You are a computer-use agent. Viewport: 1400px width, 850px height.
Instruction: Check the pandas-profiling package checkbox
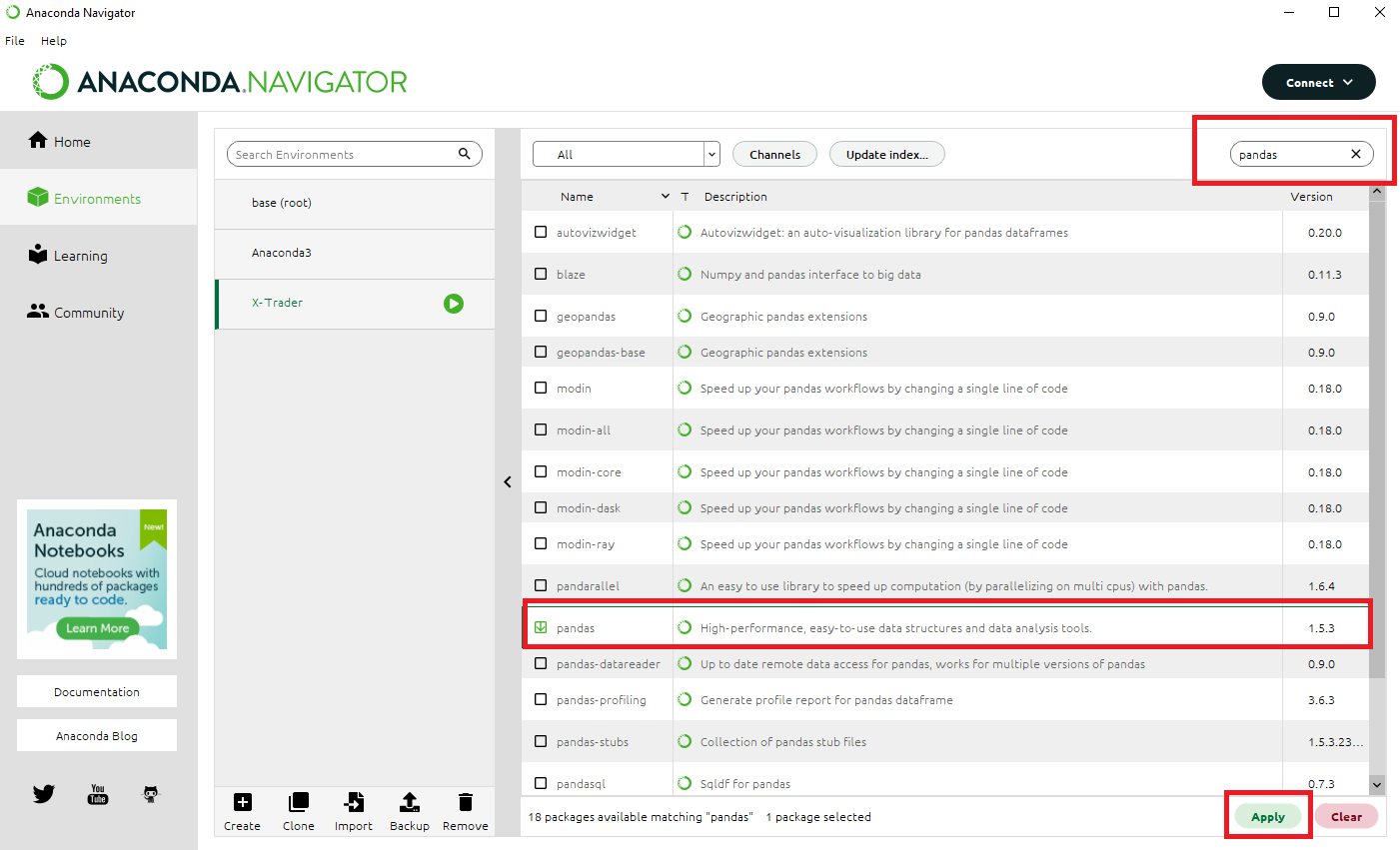pos(541,699)
